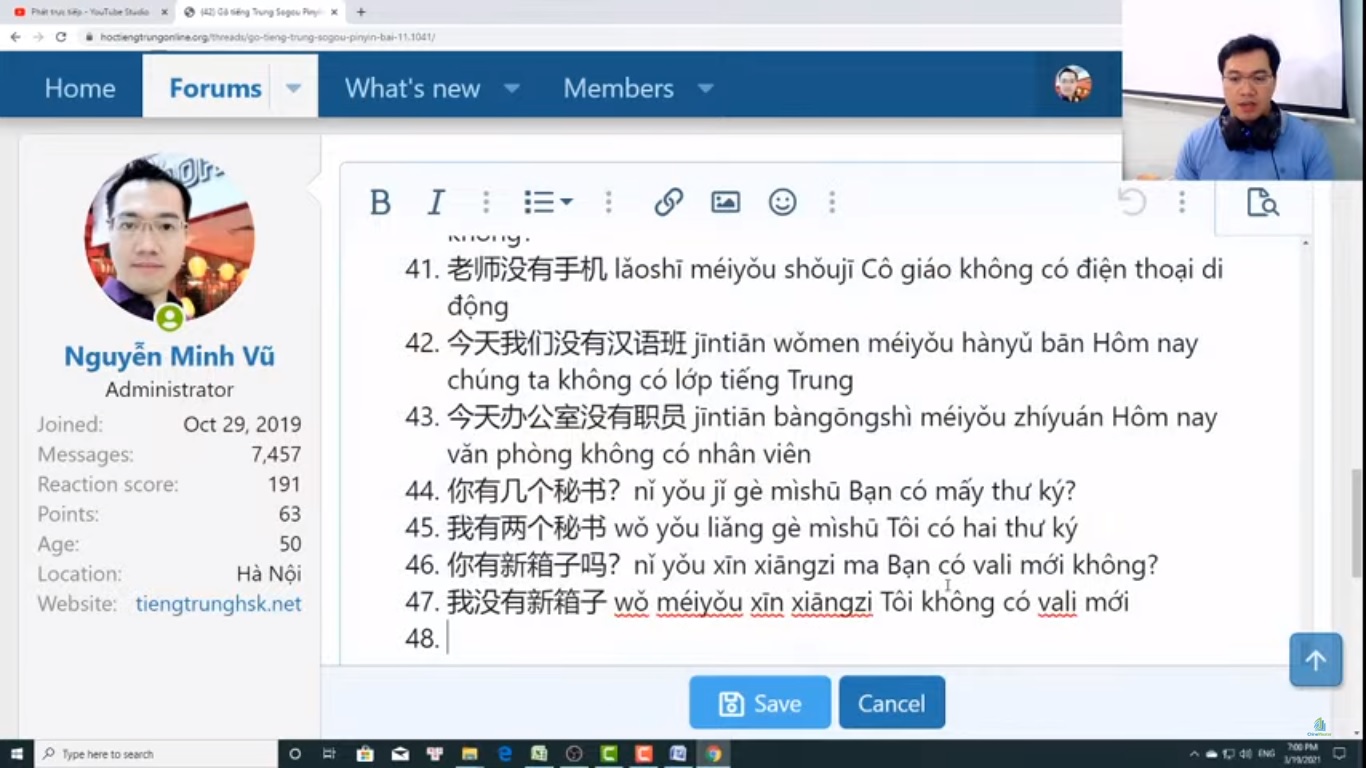
Task: Open the Cortana circle on the taskbar
Action: click(x=295, y=754)
